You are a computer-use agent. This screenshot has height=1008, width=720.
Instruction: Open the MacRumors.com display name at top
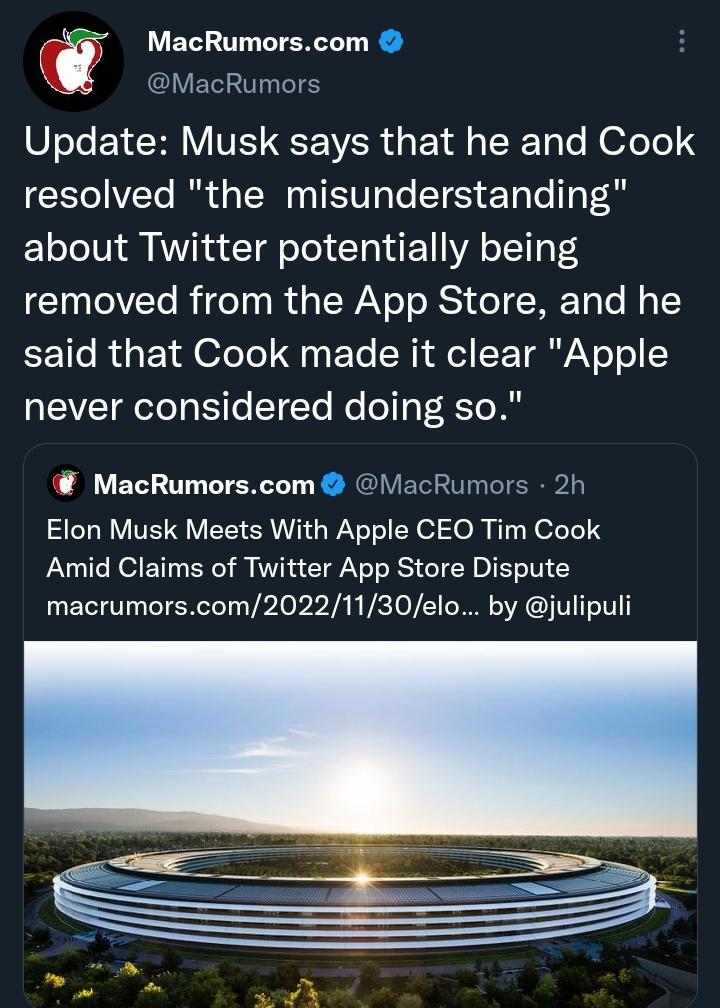coord(258,42)
